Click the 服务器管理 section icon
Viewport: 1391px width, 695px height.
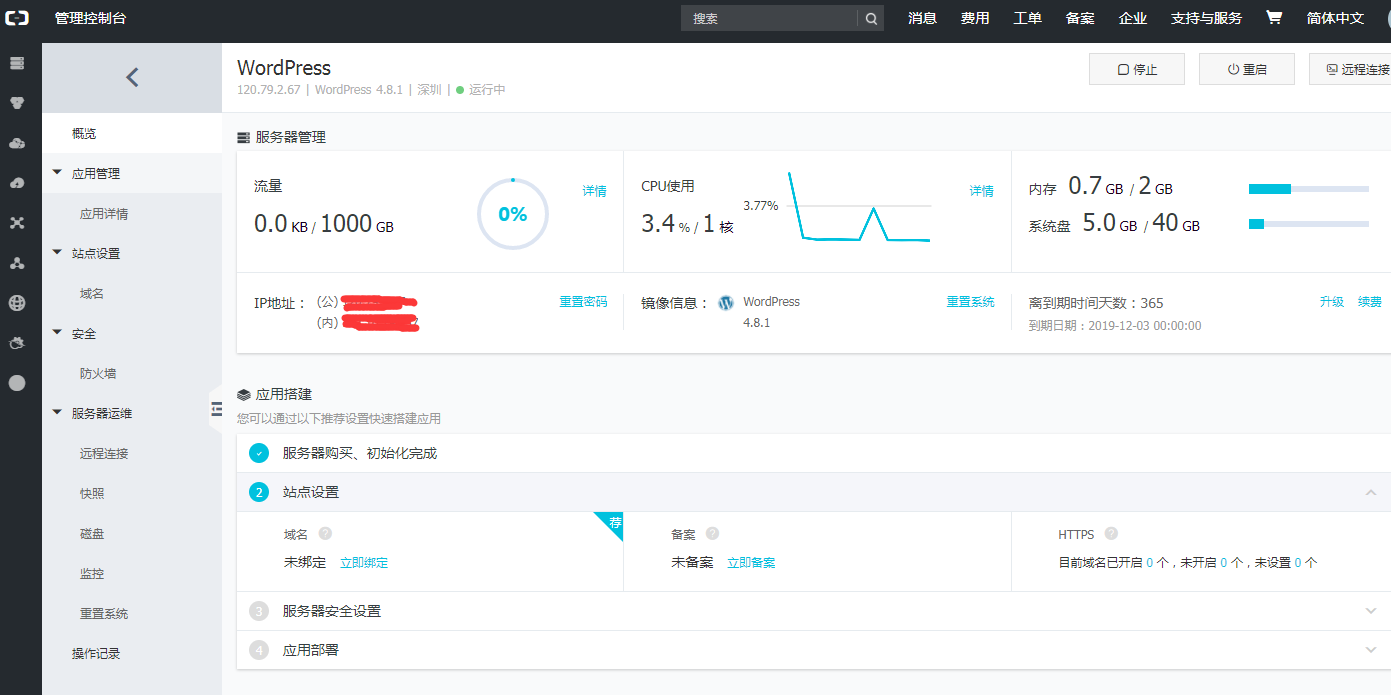[244, 137]
